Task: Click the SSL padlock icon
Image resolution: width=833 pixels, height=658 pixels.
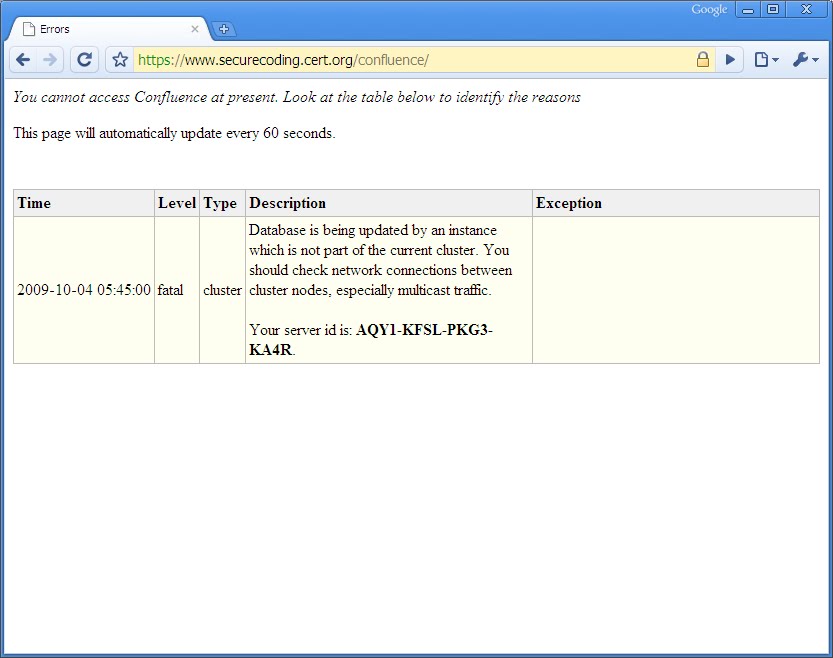Action: (702, 59)
